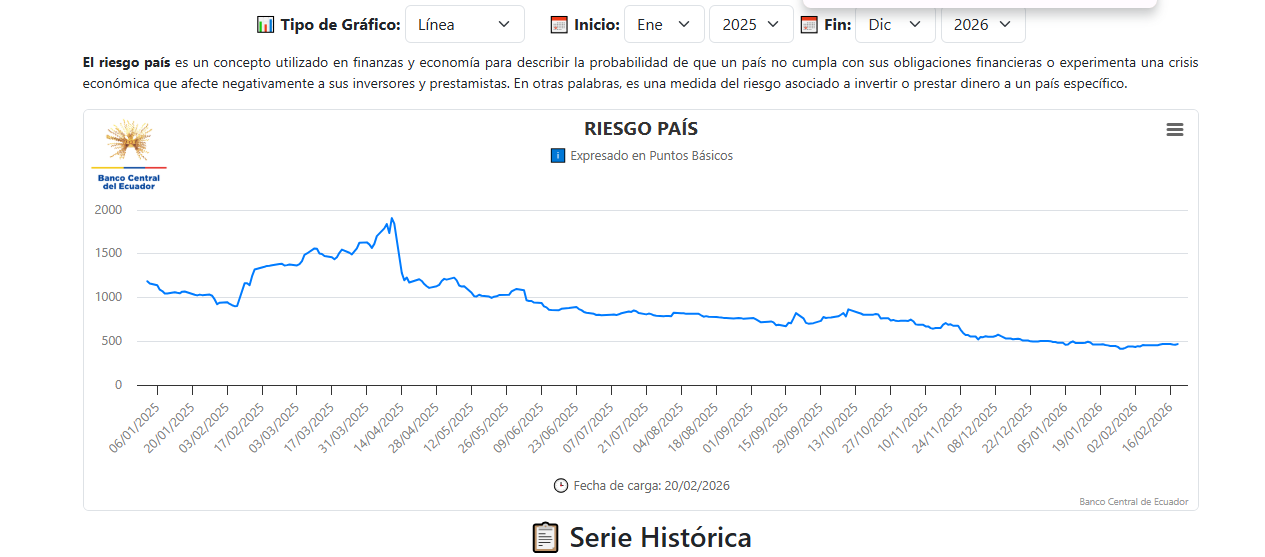1265x557 pixels.
Task: Click the RIESGO PAÍS chart title
Action: pos(641,129)
